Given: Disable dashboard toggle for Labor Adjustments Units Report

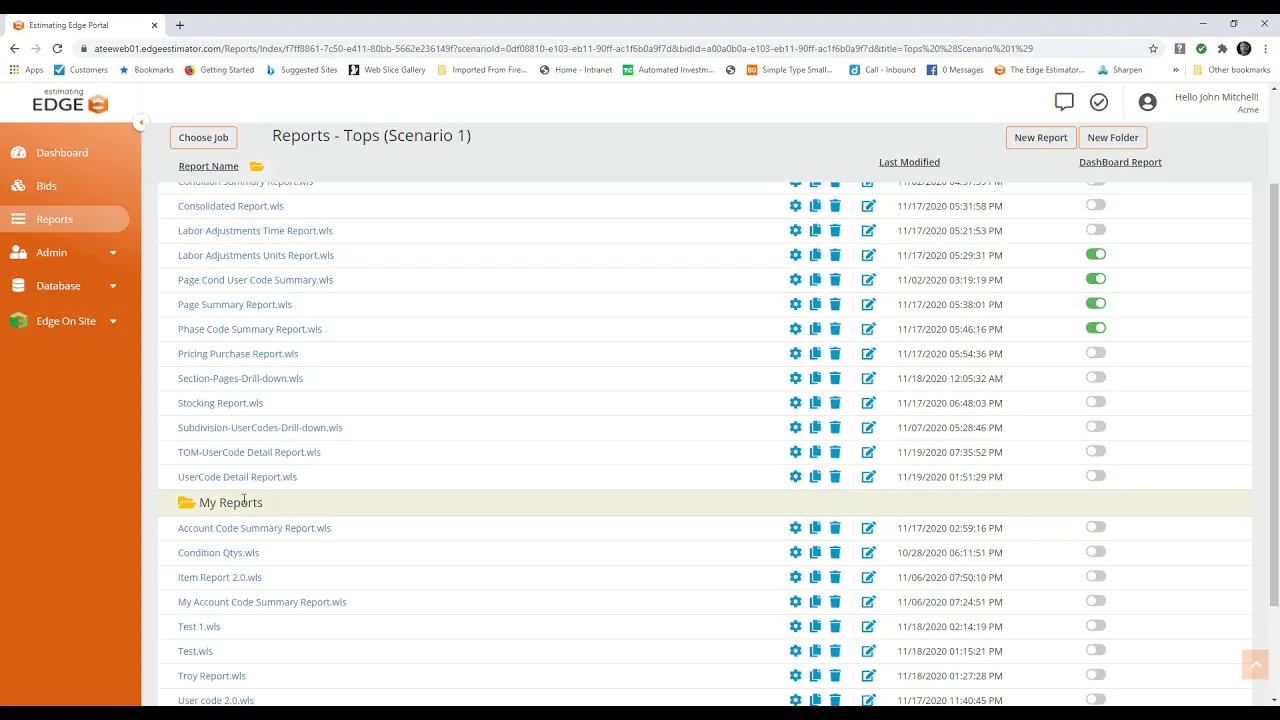Looking at the screenshot, I should (1096, 255).
